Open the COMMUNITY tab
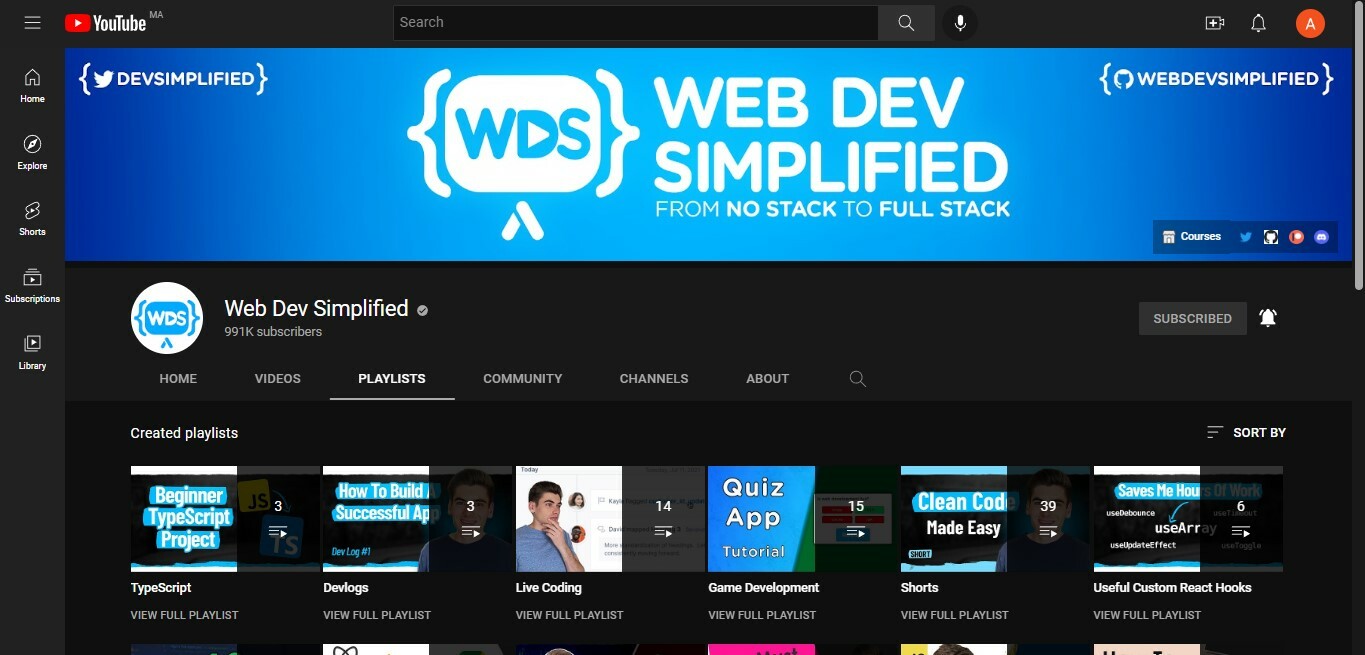This screenshot has height=655, width=1365. tap(522, 378)
